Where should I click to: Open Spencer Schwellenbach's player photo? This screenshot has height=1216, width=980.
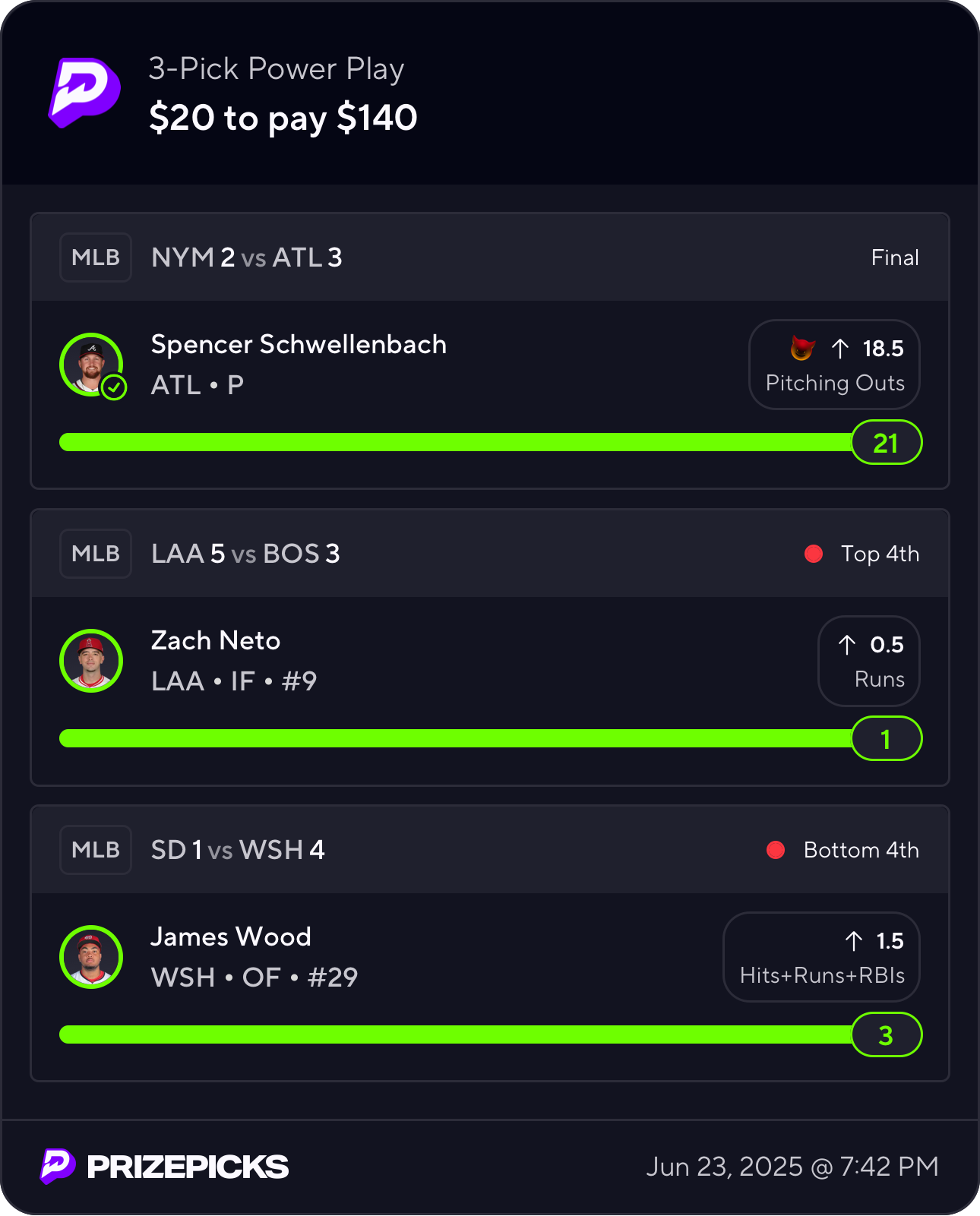[91, 365]
